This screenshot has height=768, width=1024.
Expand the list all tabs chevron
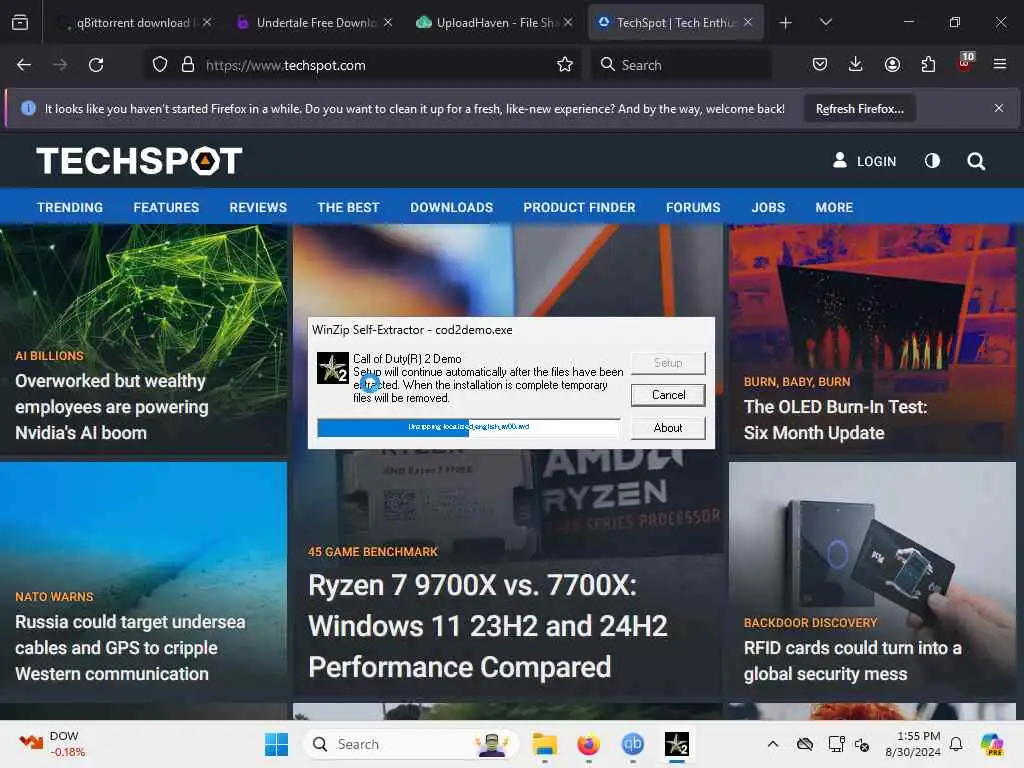tap(825, 23)
